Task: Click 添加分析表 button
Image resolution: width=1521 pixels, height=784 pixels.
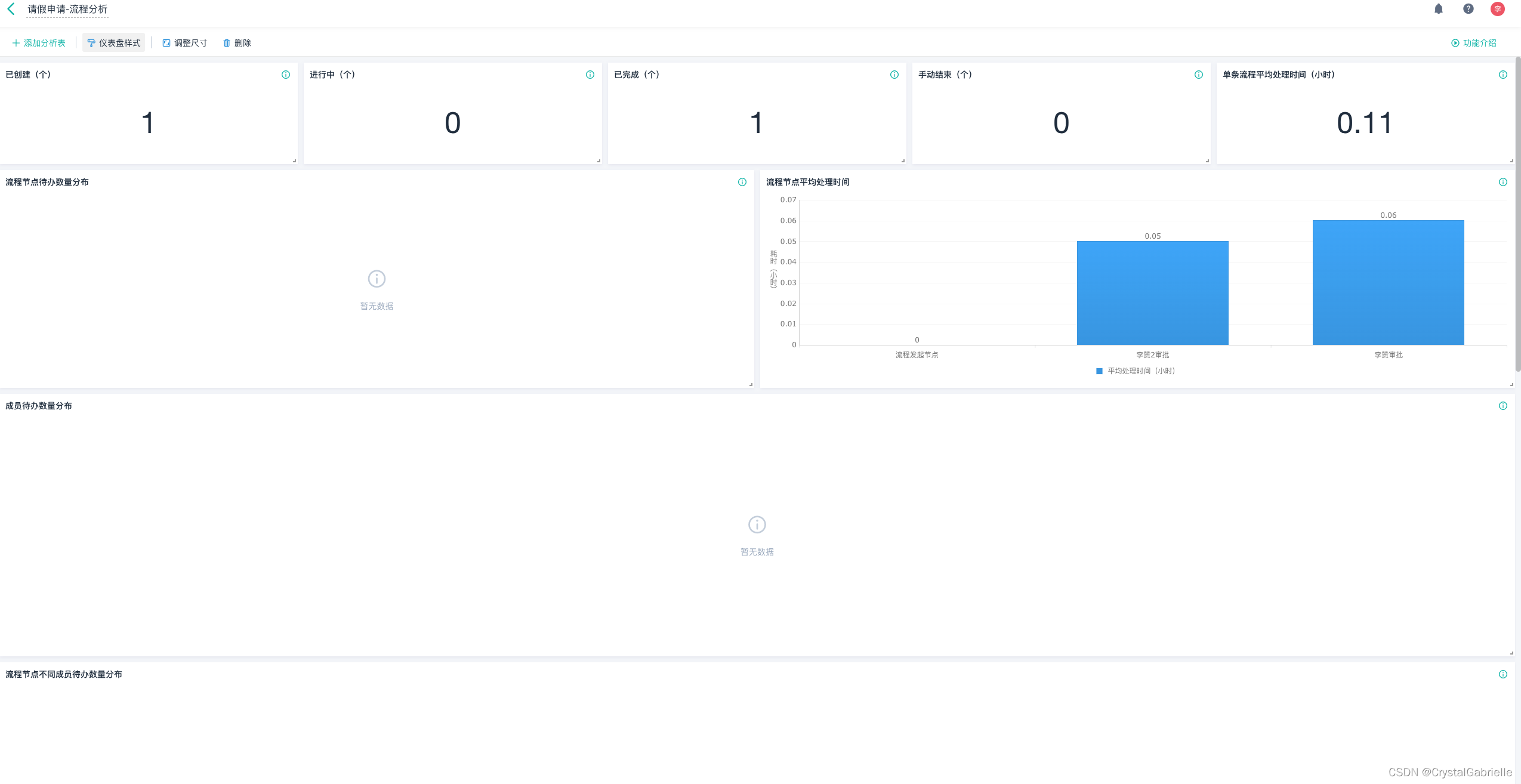Action: (x=39, y=43)
